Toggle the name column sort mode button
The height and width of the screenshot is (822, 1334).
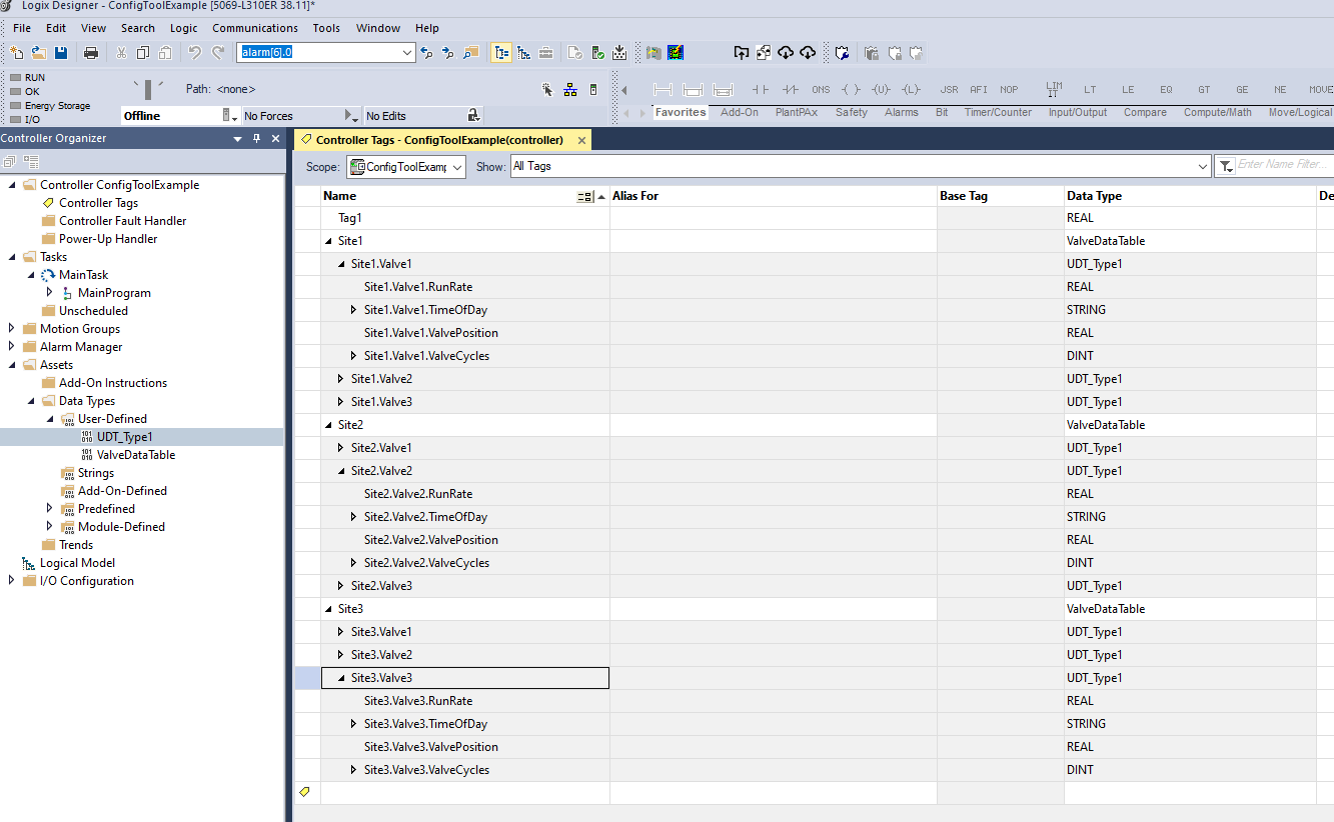(x=586, y=196)
